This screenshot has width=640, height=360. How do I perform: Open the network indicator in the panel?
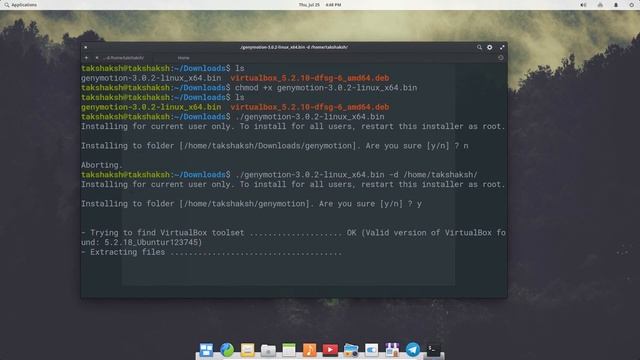[x=600, y=5]
